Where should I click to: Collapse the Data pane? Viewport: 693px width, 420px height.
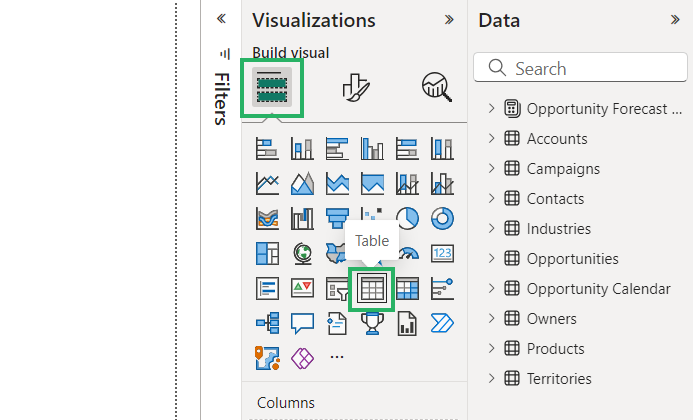(675, 20)
